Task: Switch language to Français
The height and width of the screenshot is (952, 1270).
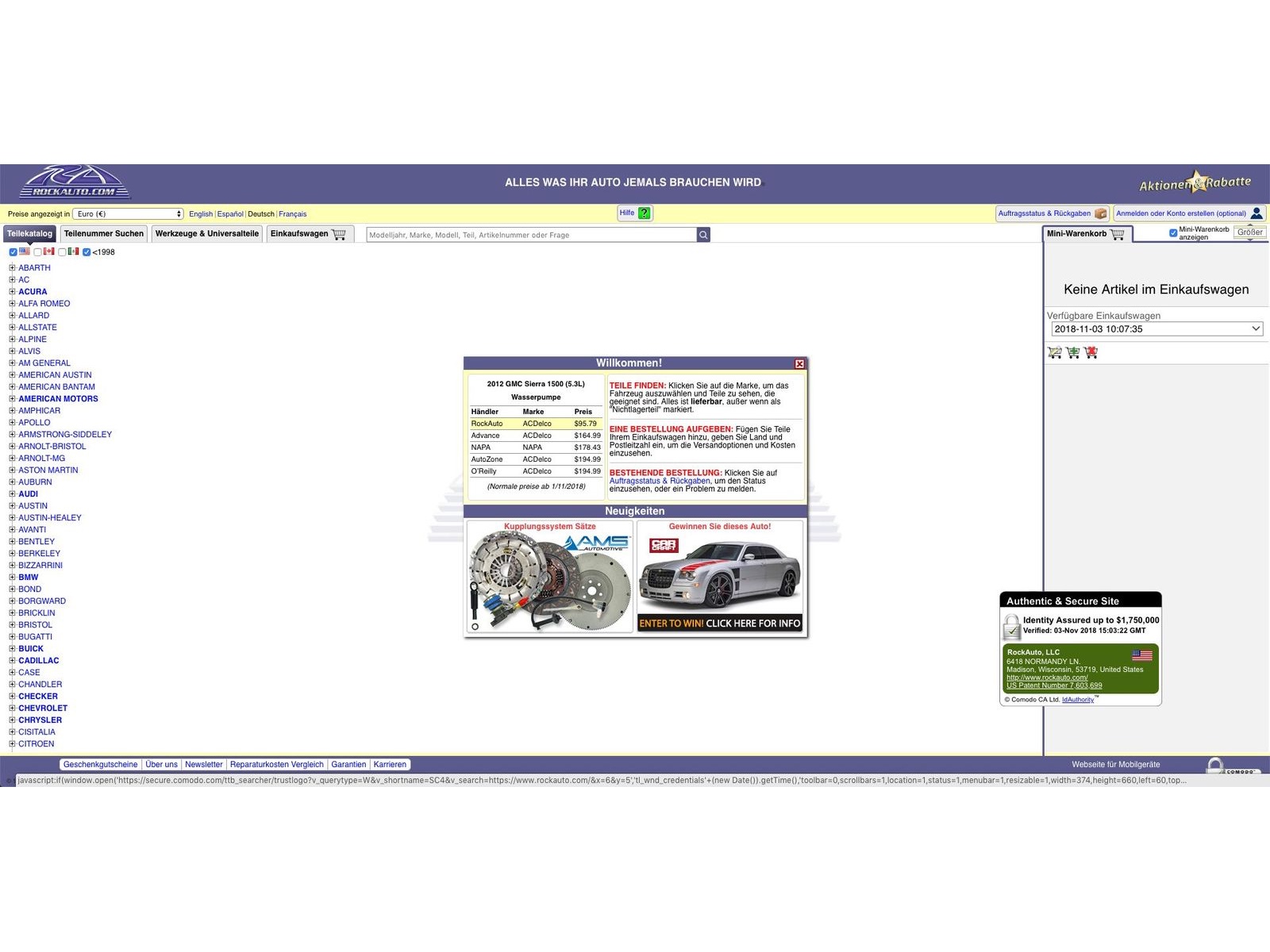Action: [x=292, y=214]
